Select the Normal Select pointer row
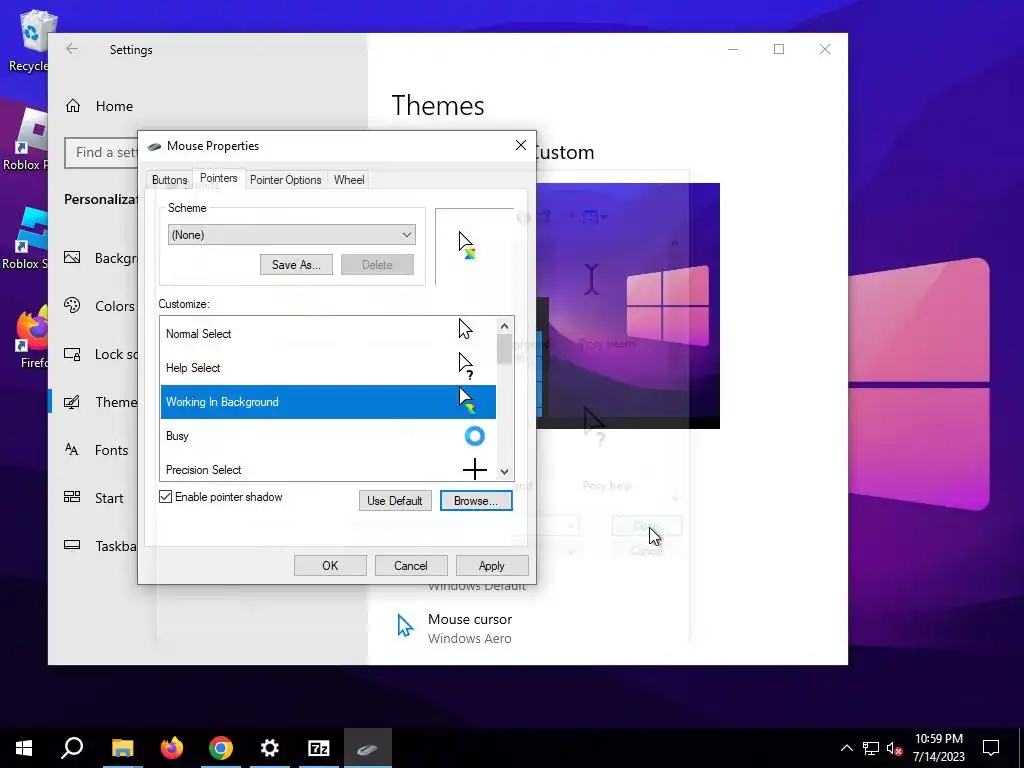 pyautogui.click(x=328, y=334)
